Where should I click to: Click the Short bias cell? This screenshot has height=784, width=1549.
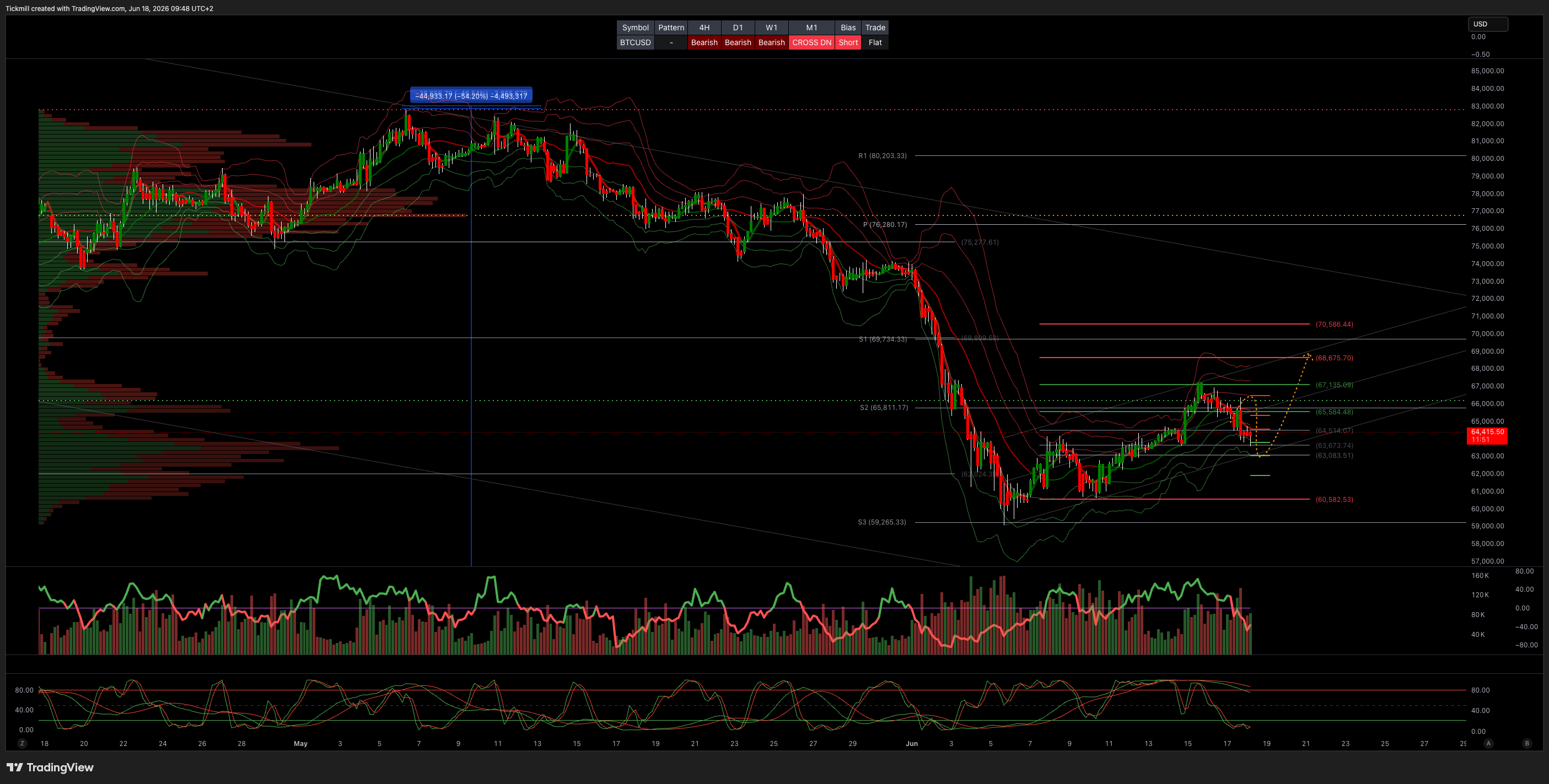pyautogui.click(x=848, y=42)
